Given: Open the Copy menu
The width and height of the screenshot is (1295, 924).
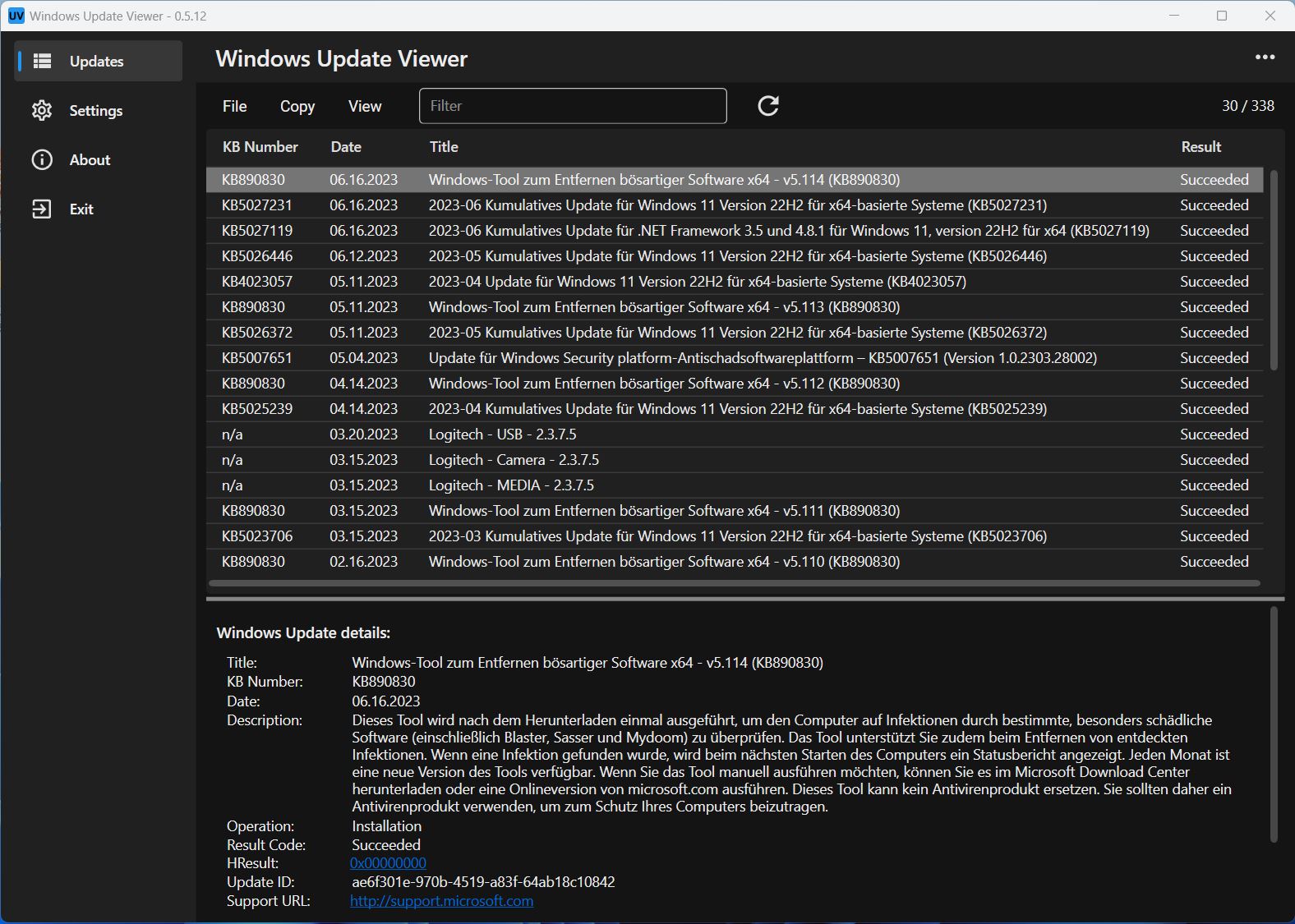Looking at the screenshot, I should tap(297, 106).
